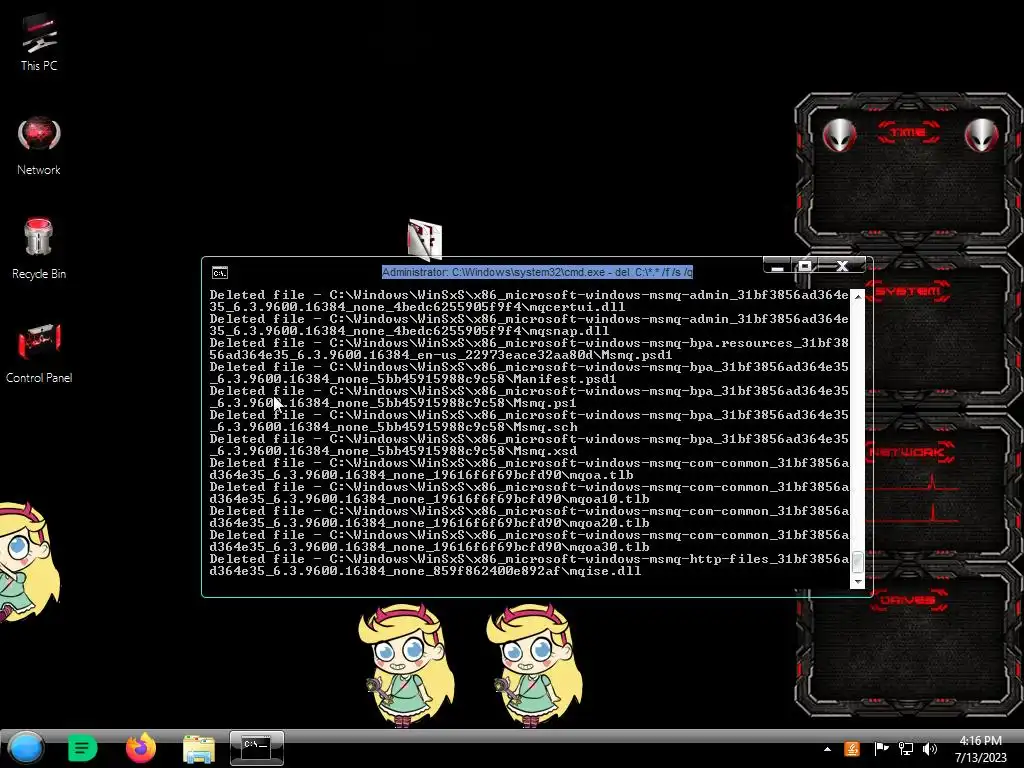Click the left of the two bottom cartoon girls
Viewport: 1024px width, 768px height.
coord(406,665)
